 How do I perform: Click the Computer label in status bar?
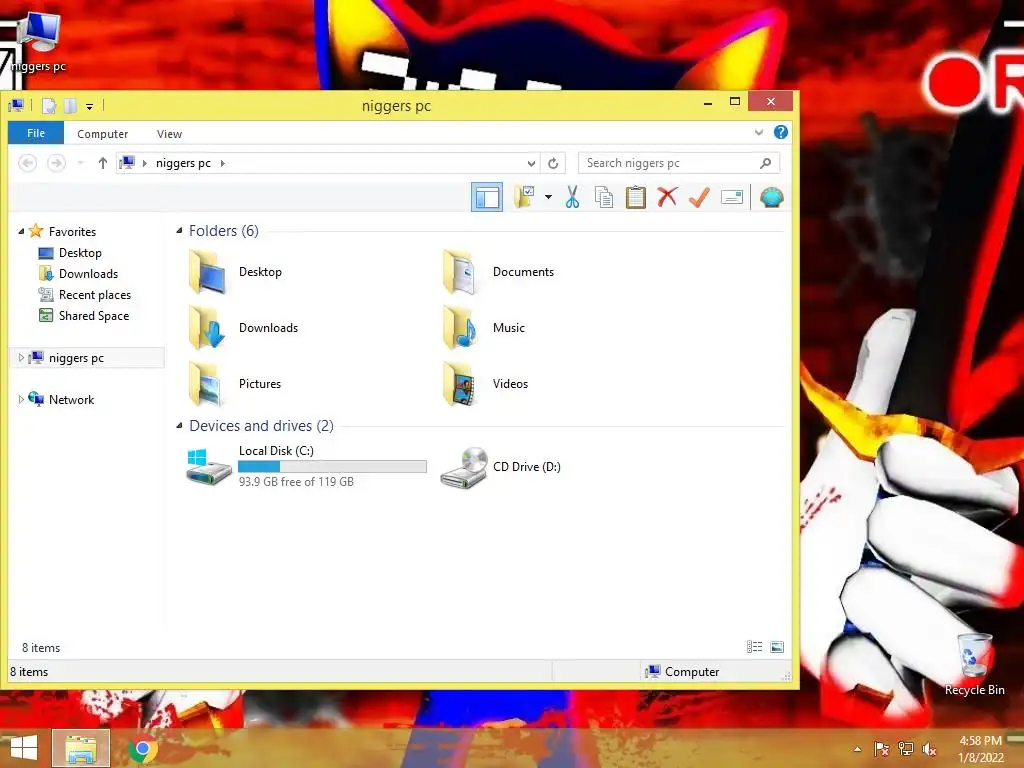692,672
